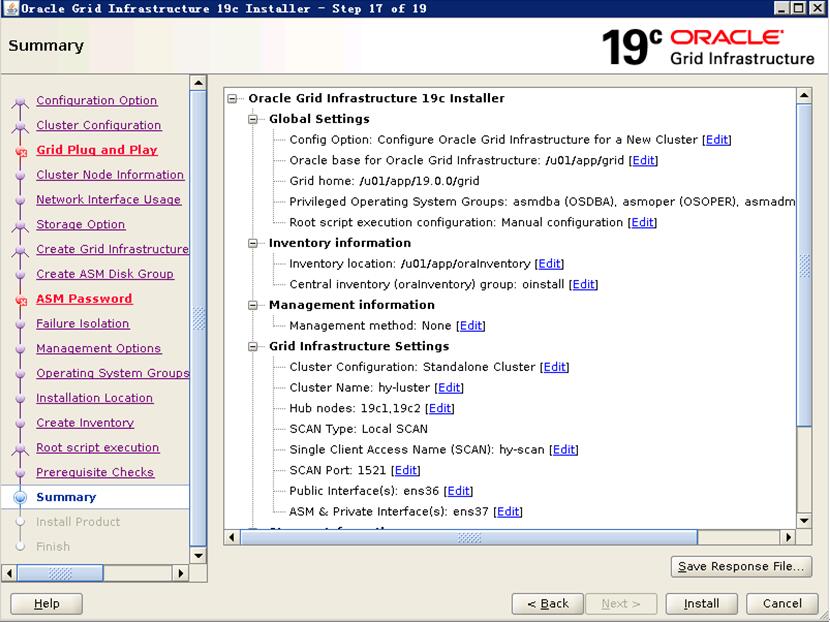Click the summary tree scroll-right arrow
830x622 pixels.
(x=788, y=537)
